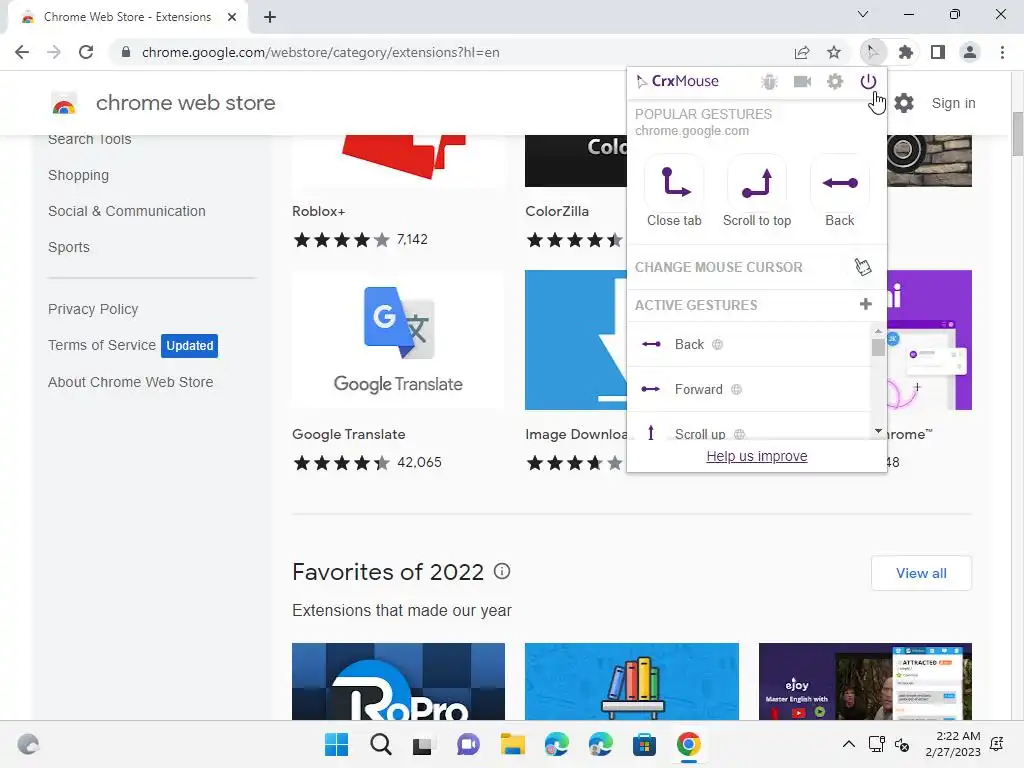This screenshot has height=768, width=1024.
Task: Open the Help us improve link
Action: pyautogui.click(x=757, y=456)
